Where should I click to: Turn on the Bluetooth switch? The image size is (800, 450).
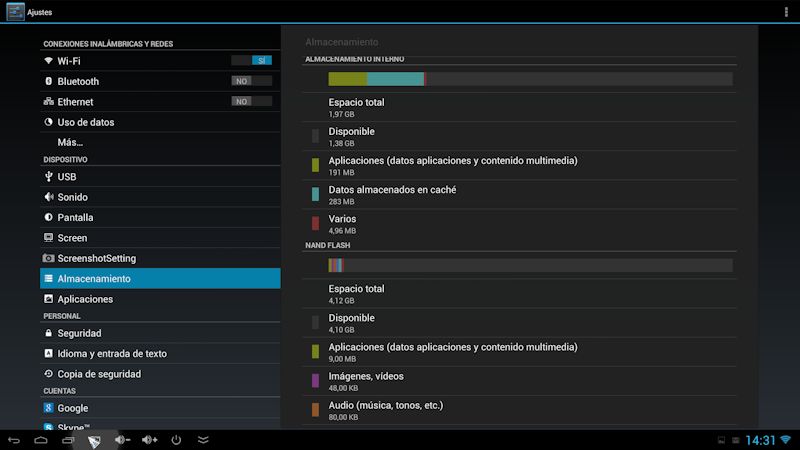click(x=252, y=81)
